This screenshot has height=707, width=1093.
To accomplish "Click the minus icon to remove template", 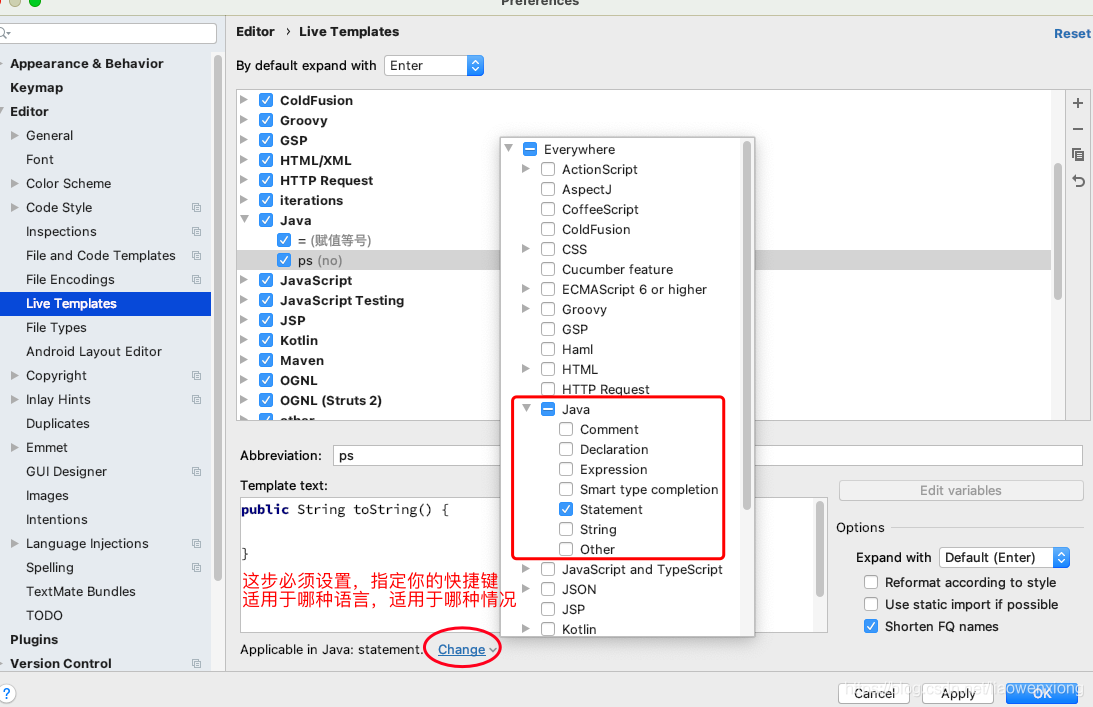I will click(1078, 129).
